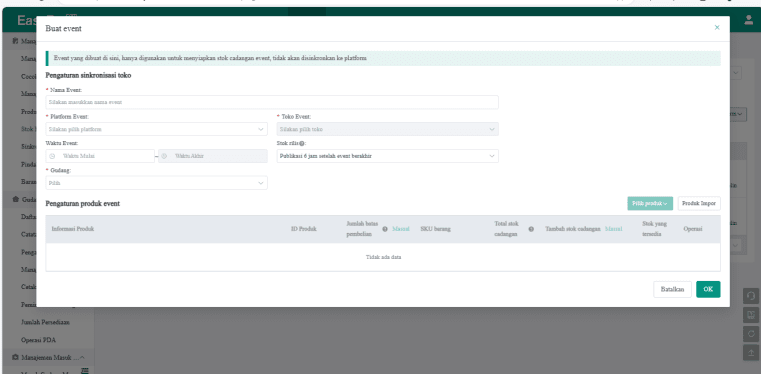Open the Platform Event dropdown
Screen dimensions: 761x374
(x=156, y=129)
